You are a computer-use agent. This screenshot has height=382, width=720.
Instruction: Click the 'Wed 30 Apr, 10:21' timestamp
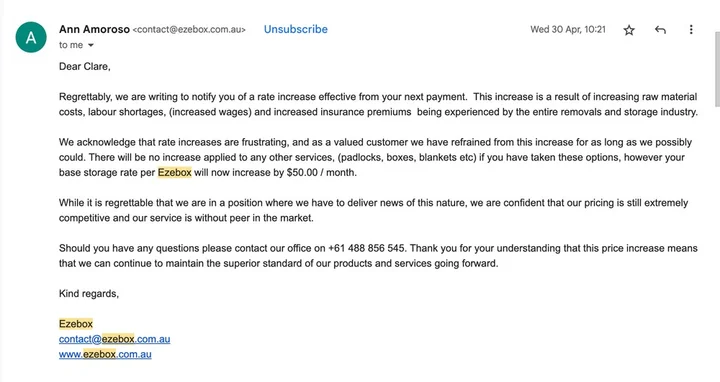(568, 30)
